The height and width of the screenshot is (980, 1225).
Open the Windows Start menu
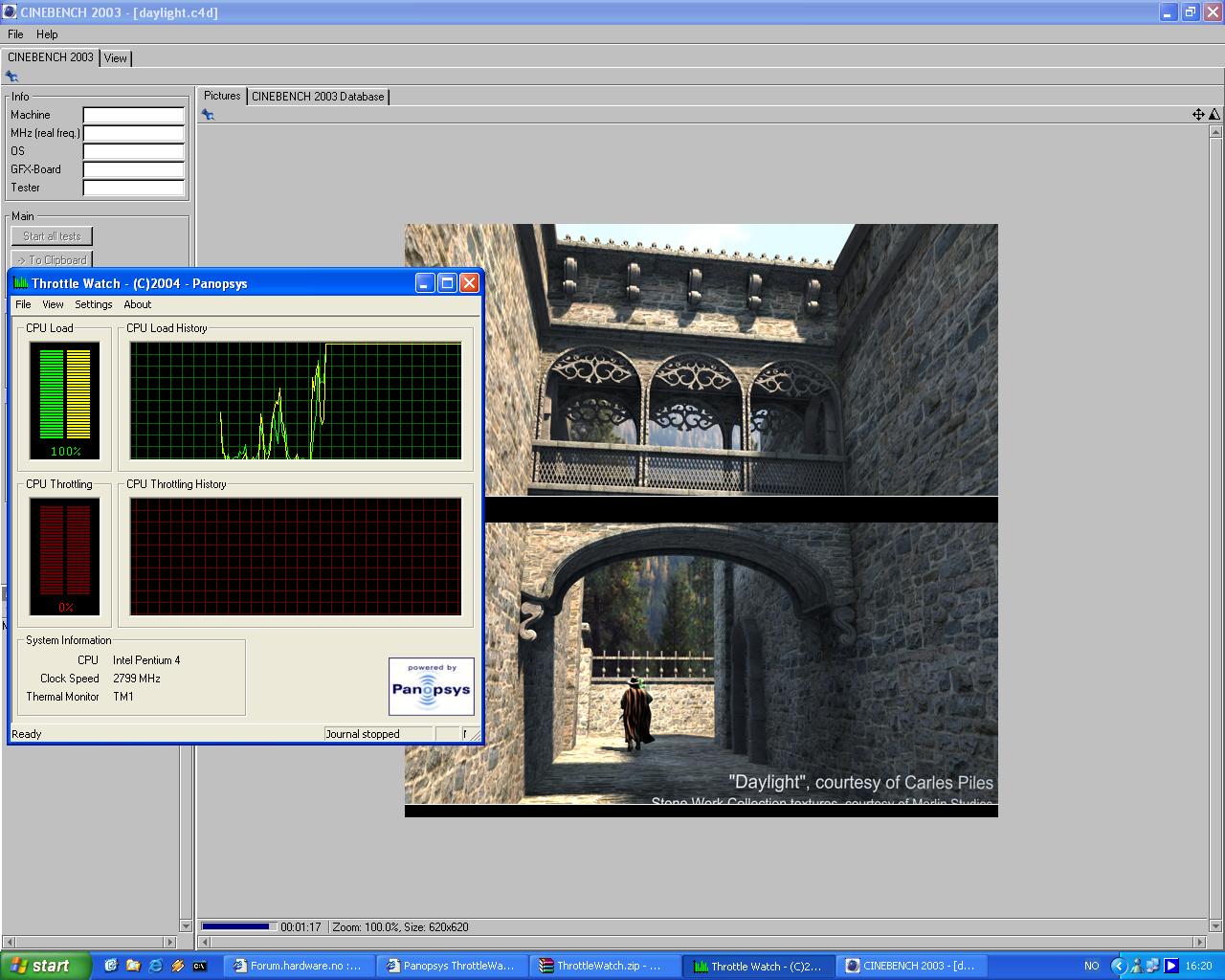point(46,966)
